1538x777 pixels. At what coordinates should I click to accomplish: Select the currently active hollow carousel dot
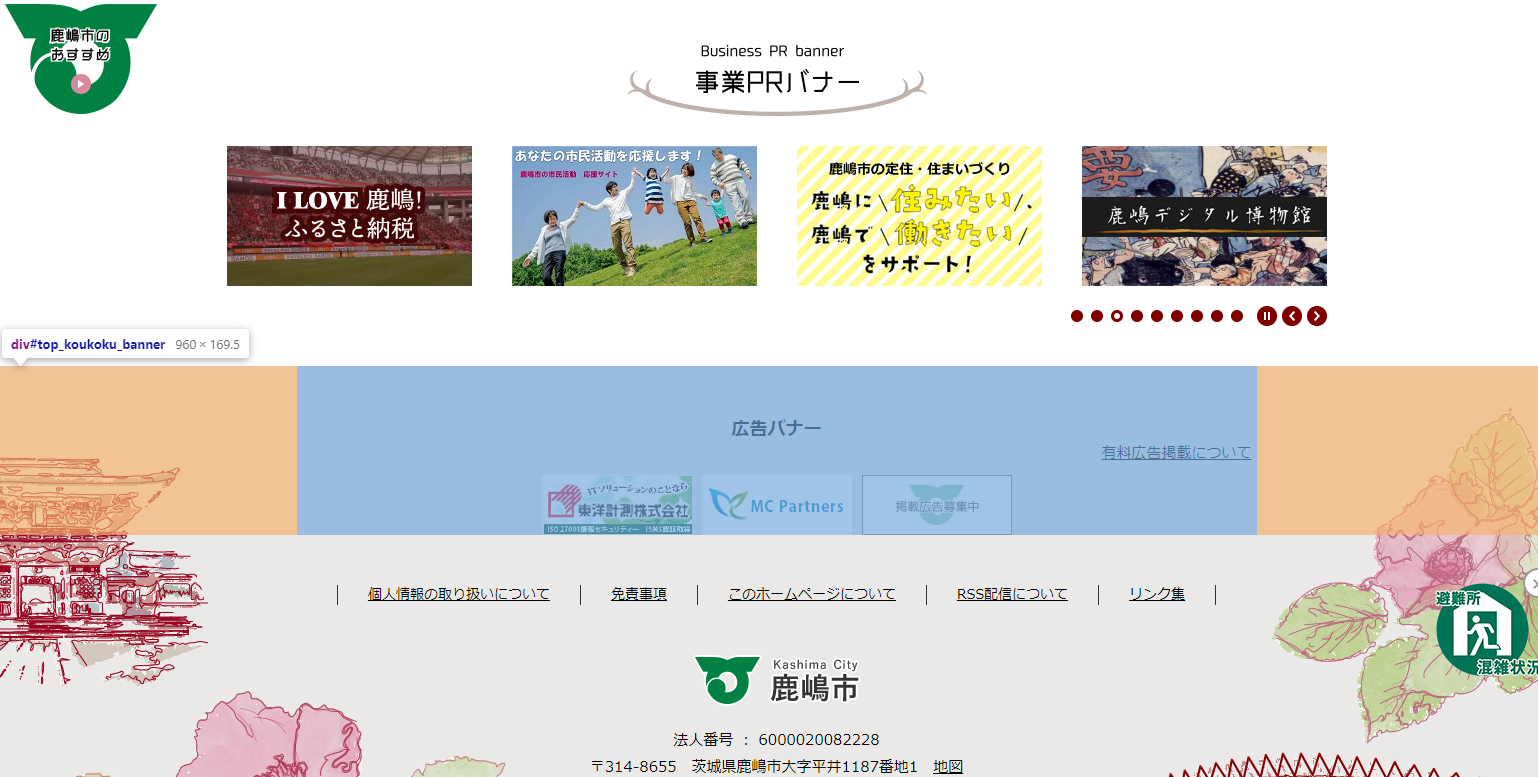point(1116,315)
